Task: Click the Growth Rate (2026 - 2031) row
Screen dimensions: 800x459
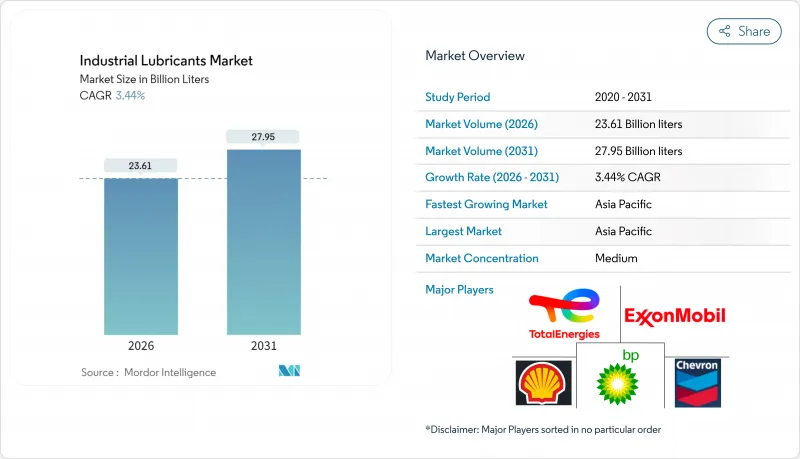Action: click(x=607, y=177)
